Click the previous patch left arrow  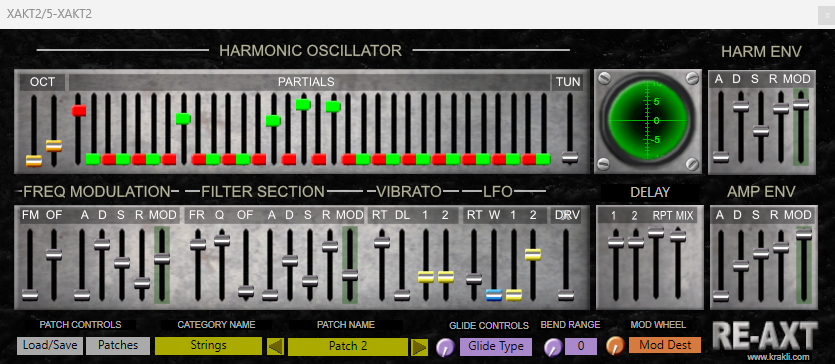(x=275, y=347)
